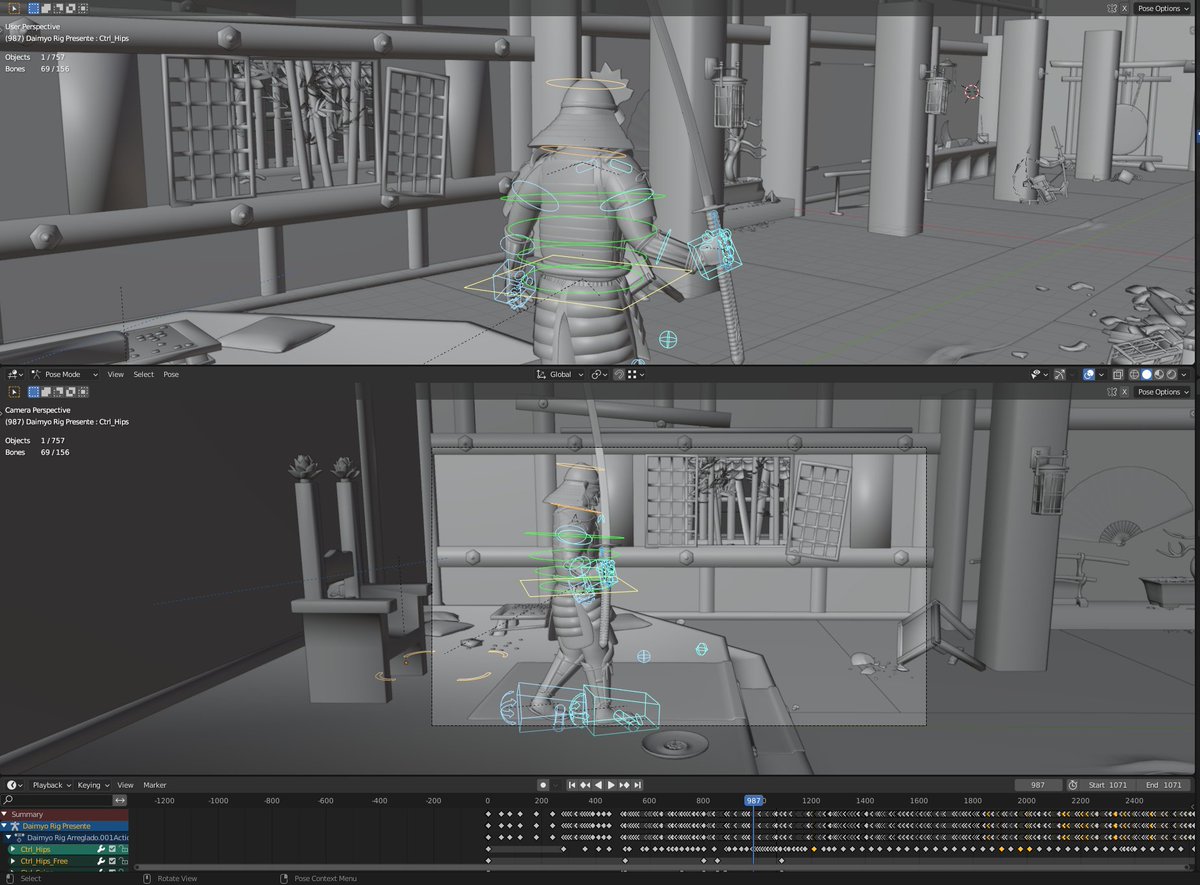Collapse the Daimyo Rig Presente channel
Viewport: 1200px width, 885px height.
point(5,826)
